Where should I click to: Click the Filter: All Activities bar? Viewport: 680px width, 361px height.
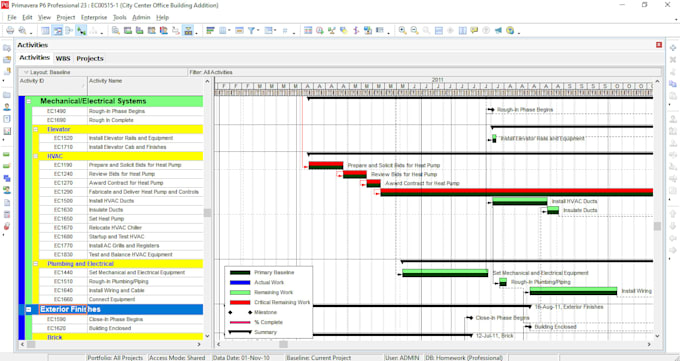(x=425, y=72)
